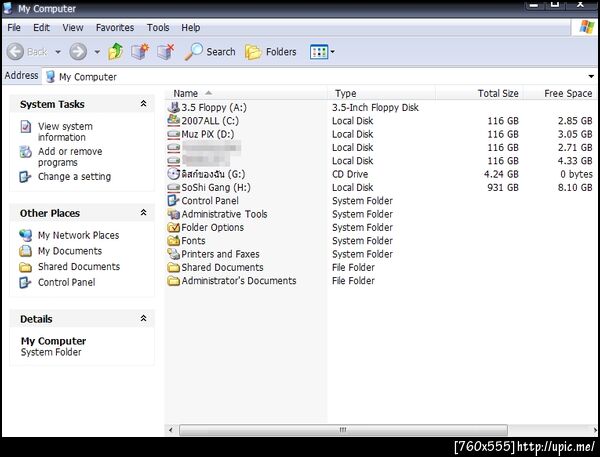Click the "CD Drive" type cell

pyautogui.click(x=350, y=174)
